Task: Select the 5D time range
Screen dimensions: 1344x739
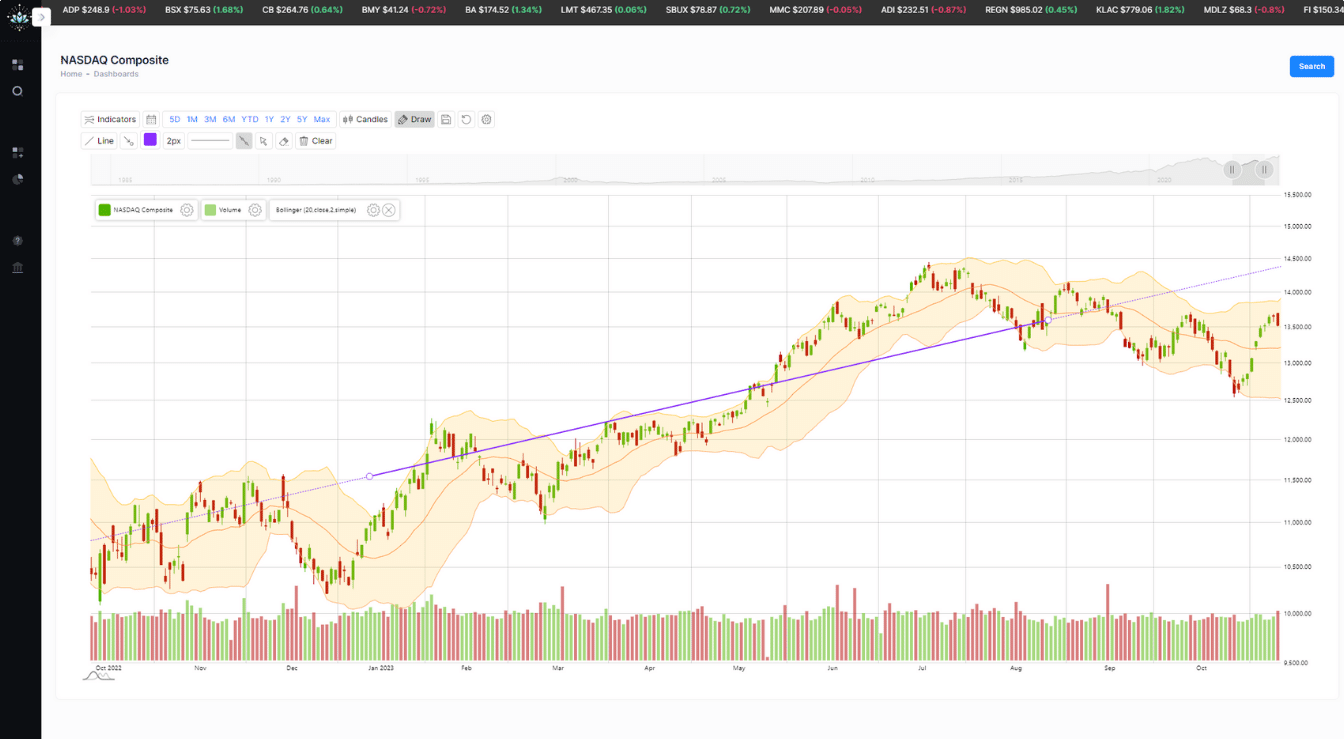Action: (x=175, y=119)
